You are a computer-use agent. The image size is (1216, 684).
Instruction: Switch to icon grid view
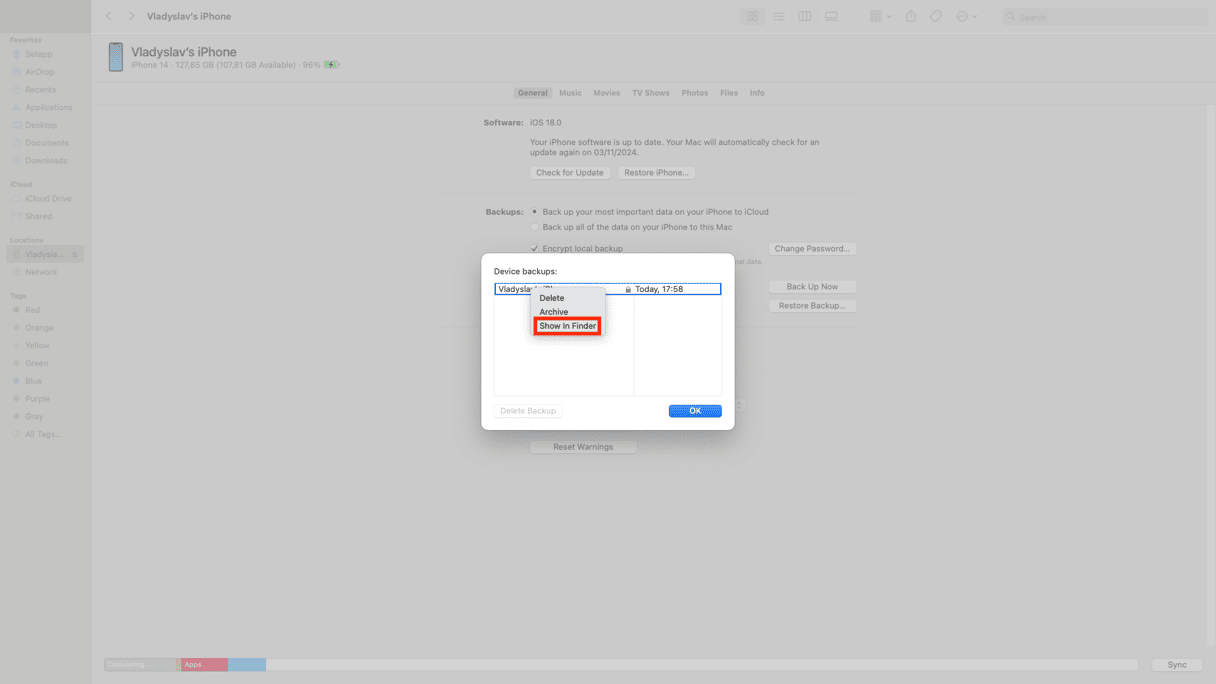click(752, 17)
